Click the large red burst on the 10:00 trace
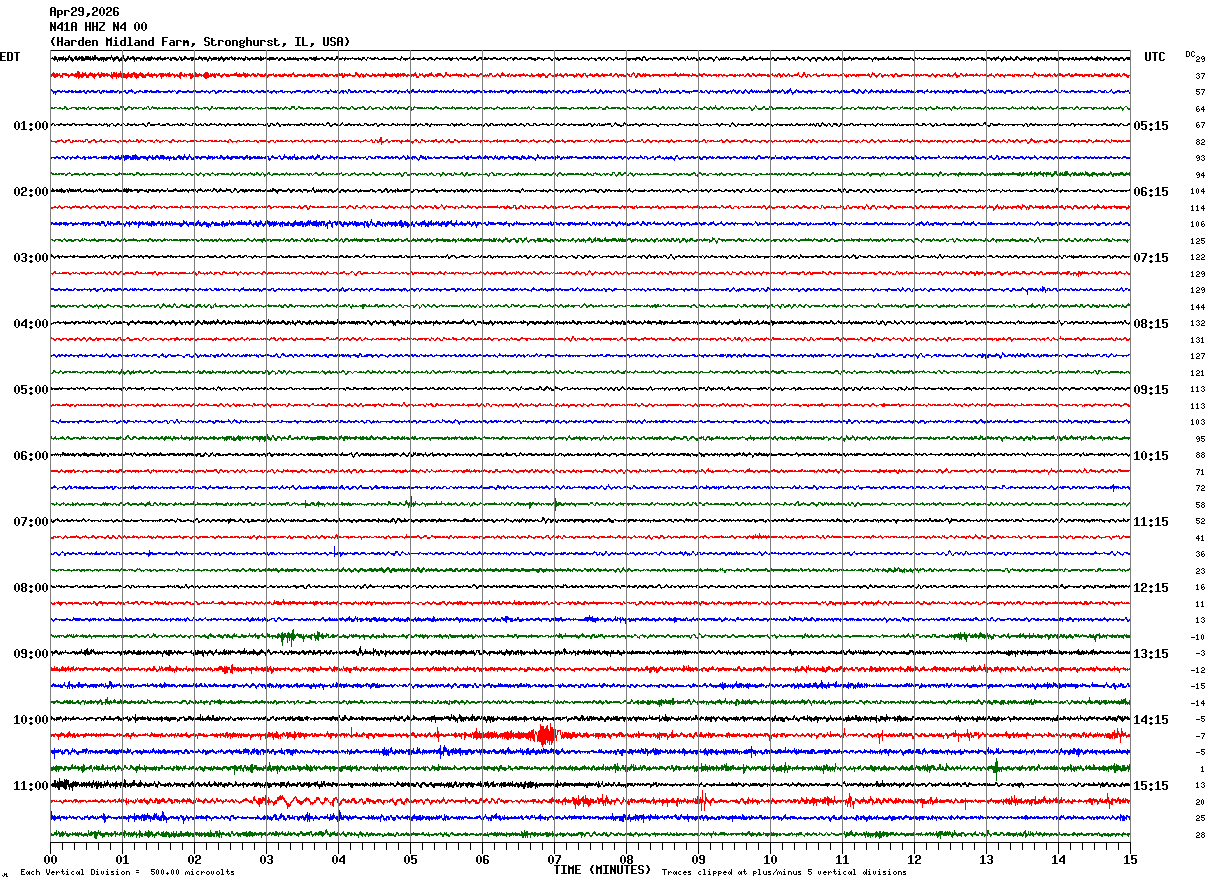The image size is (1210, 886). 546,735
